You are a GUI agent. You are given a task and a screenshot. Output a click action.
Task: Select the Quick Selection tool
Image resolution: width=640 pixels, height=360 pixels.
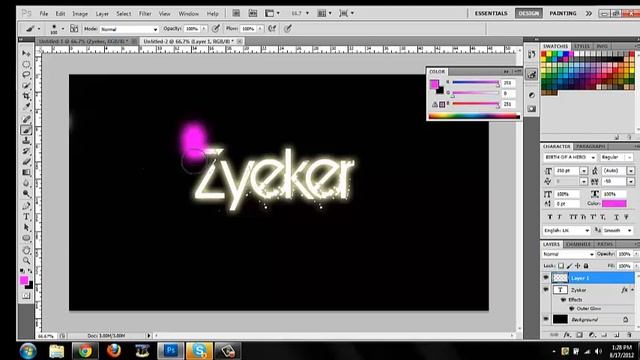tap(26, 85)
